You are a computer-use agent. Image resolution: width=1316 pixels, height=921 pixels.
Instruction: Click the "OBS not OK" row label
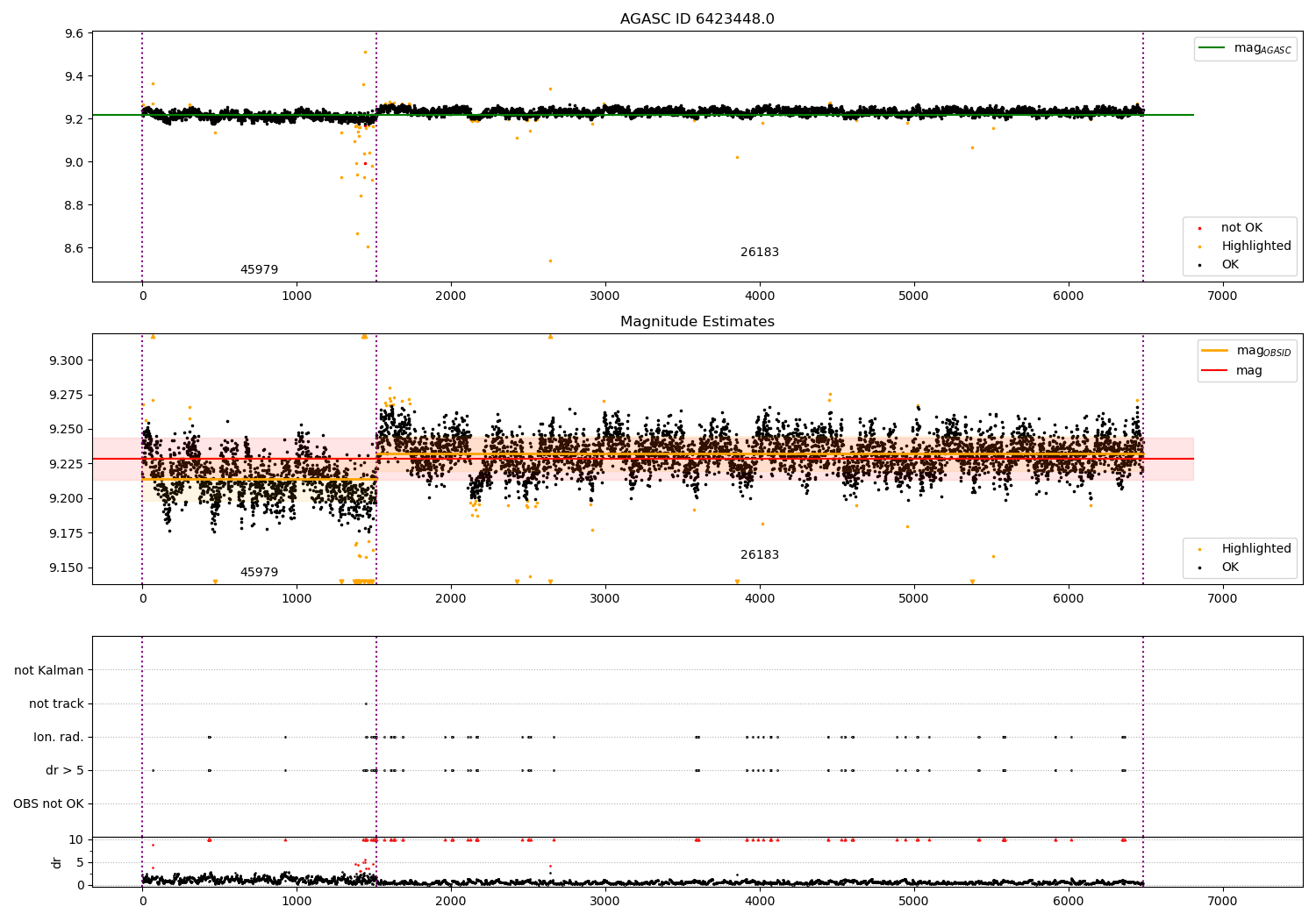point(48,804)
